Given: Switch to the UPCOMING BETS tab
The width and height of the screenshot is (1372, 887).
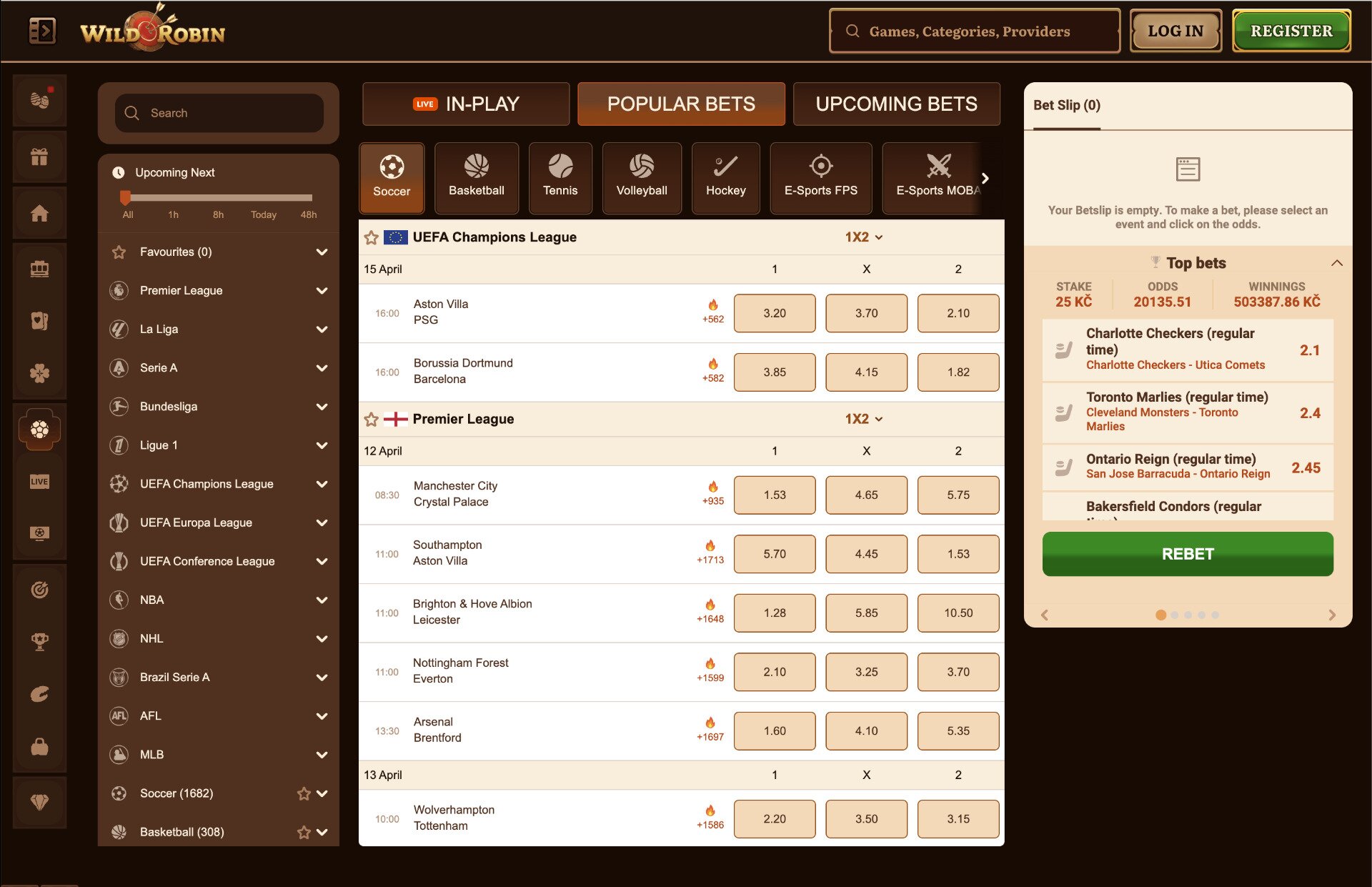Looking at the screenshot, I should click(x=896, y=104).
